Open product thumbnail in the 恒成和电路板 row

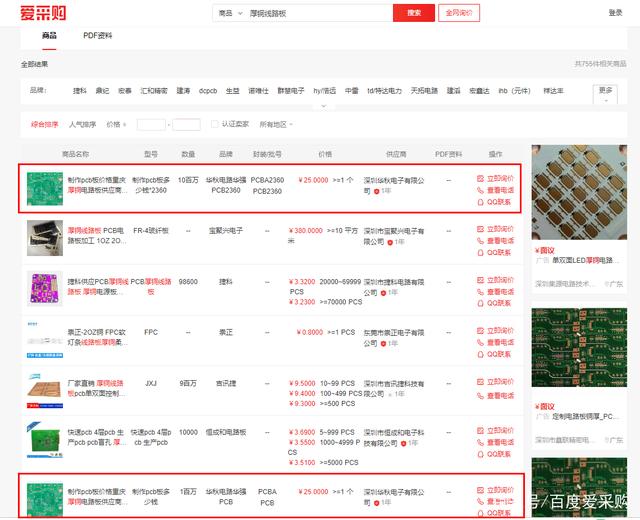45,440
